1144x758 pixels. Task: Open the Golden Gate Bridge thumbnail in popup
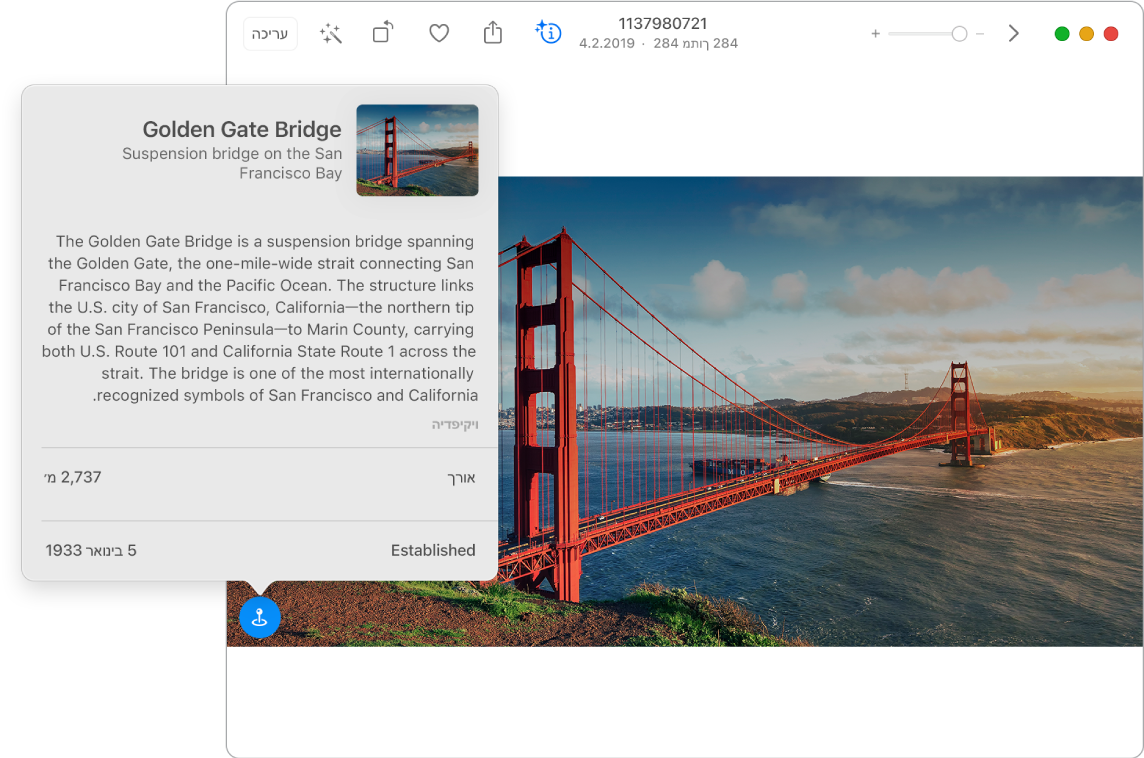coord(417,150)
